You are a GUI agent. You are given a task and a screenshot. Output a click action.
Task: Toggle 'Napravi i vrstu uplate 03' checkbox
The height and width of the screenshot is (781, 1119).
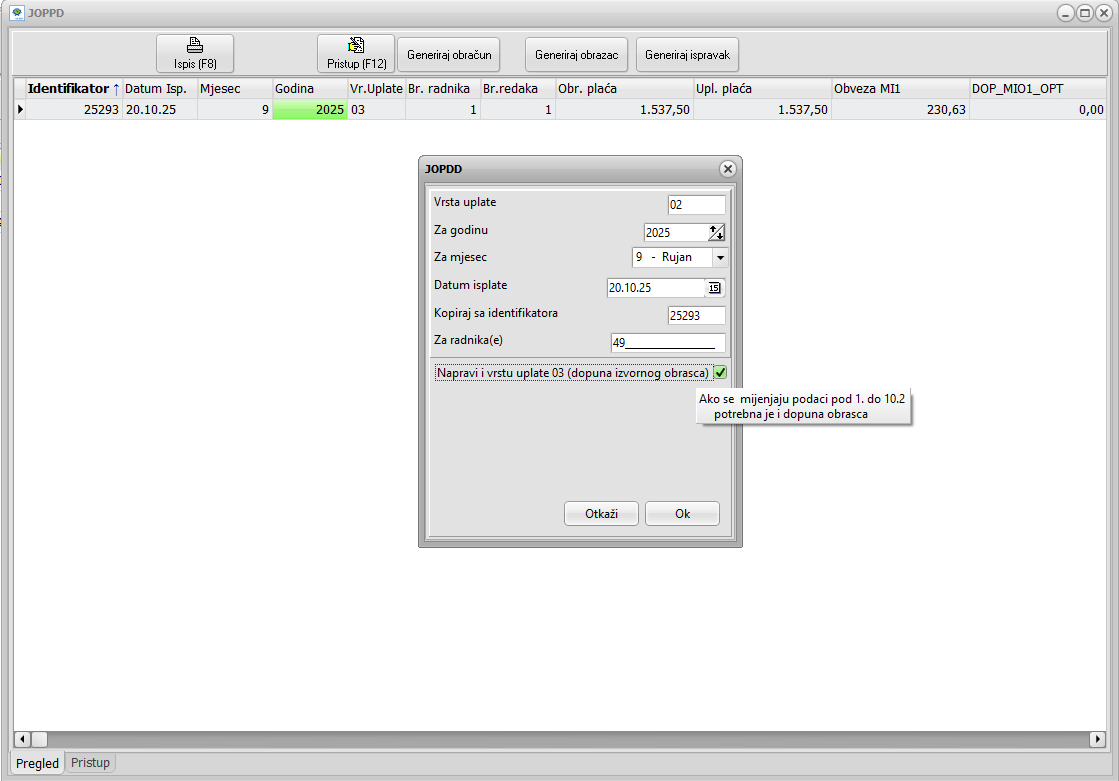click(x=720, y=373)
